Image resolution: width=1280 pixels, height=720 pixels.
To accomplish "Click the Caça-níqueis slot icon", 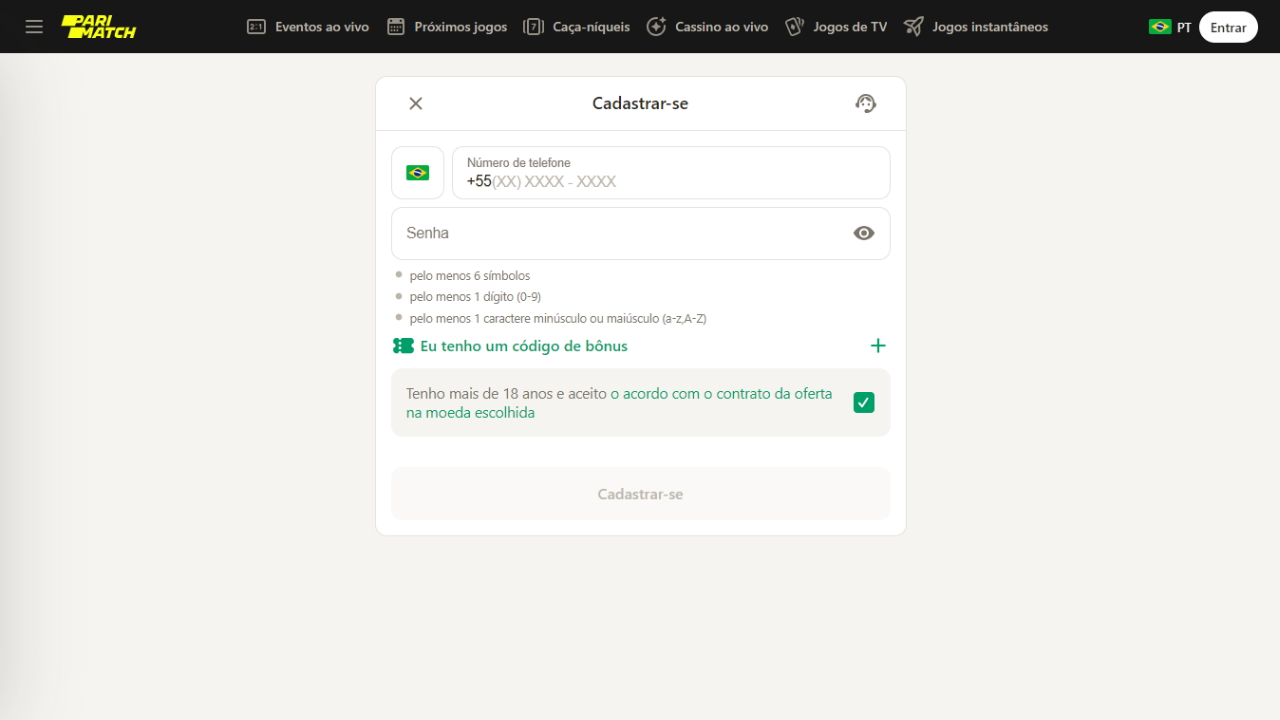I will pyautogui.click(x=534, y=27).
